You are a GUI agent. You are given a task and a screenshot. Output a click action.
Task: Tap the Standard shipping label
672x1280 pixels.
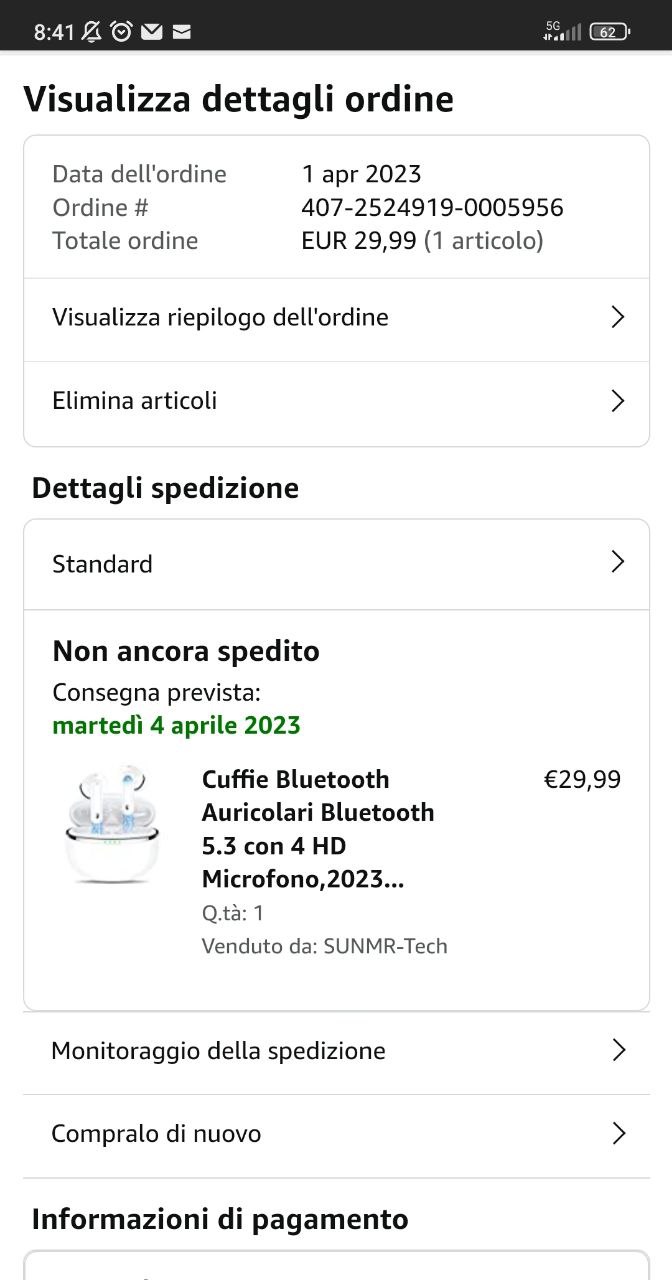click(x=102, y=564)
